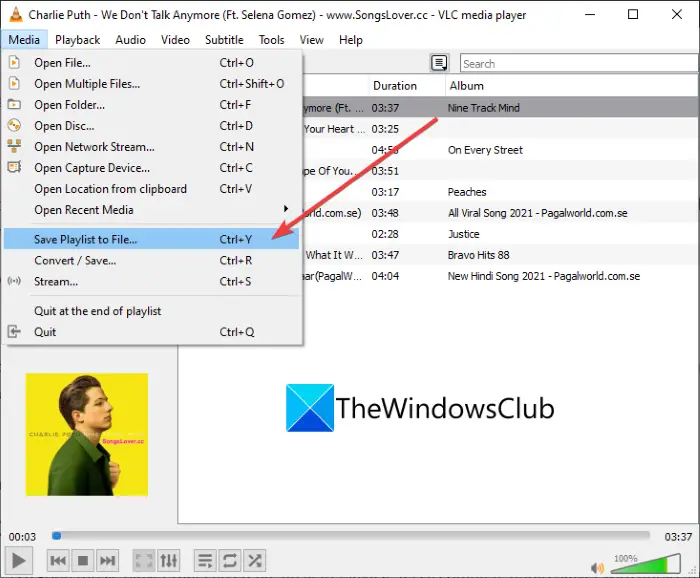This screenshot has width=700, height=578.
Task: Select the 03:51 duration row
Action: coord(500,171)
